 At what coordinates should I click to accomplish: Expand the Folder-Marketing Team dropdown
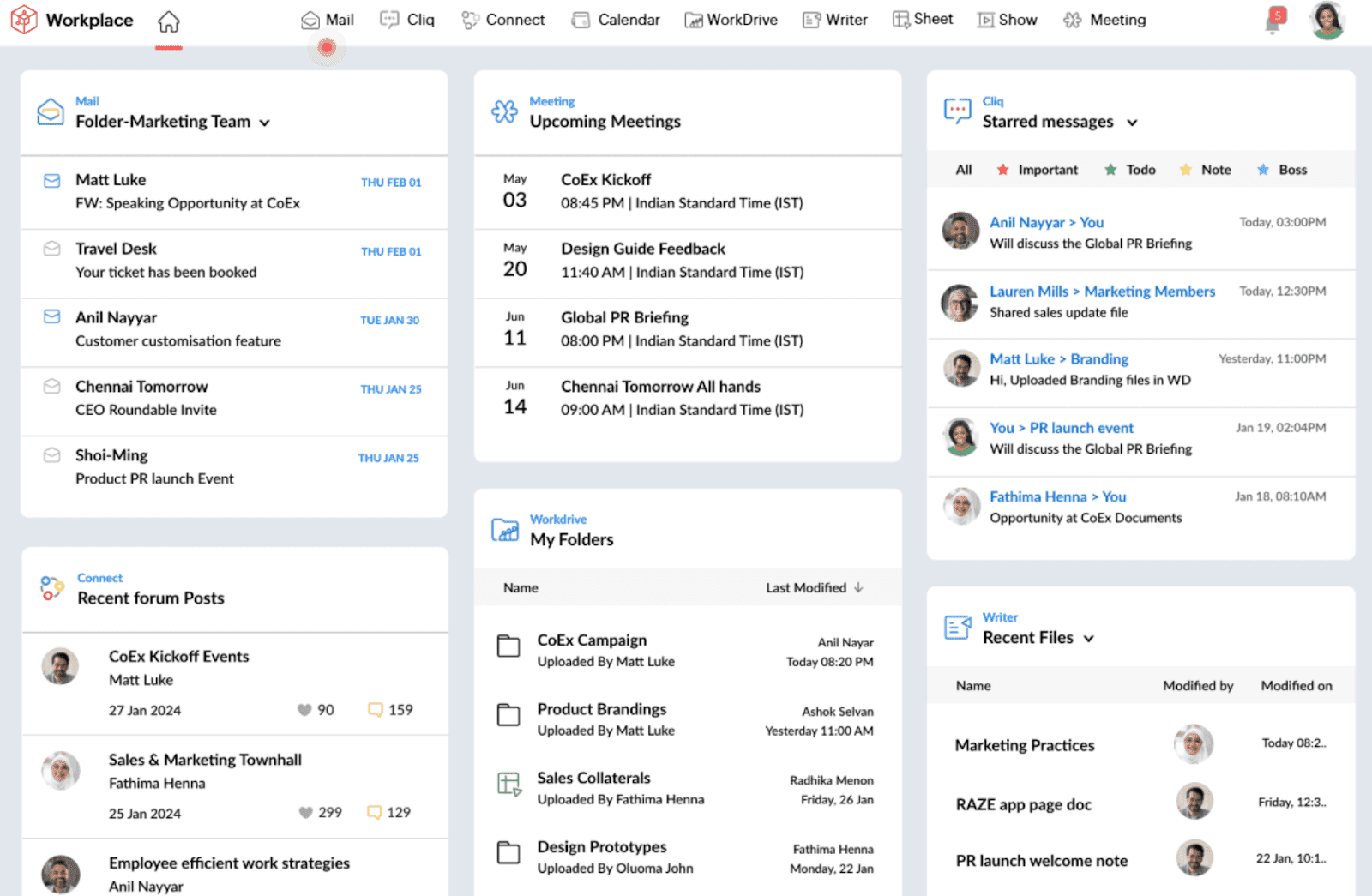pos(265,122)
